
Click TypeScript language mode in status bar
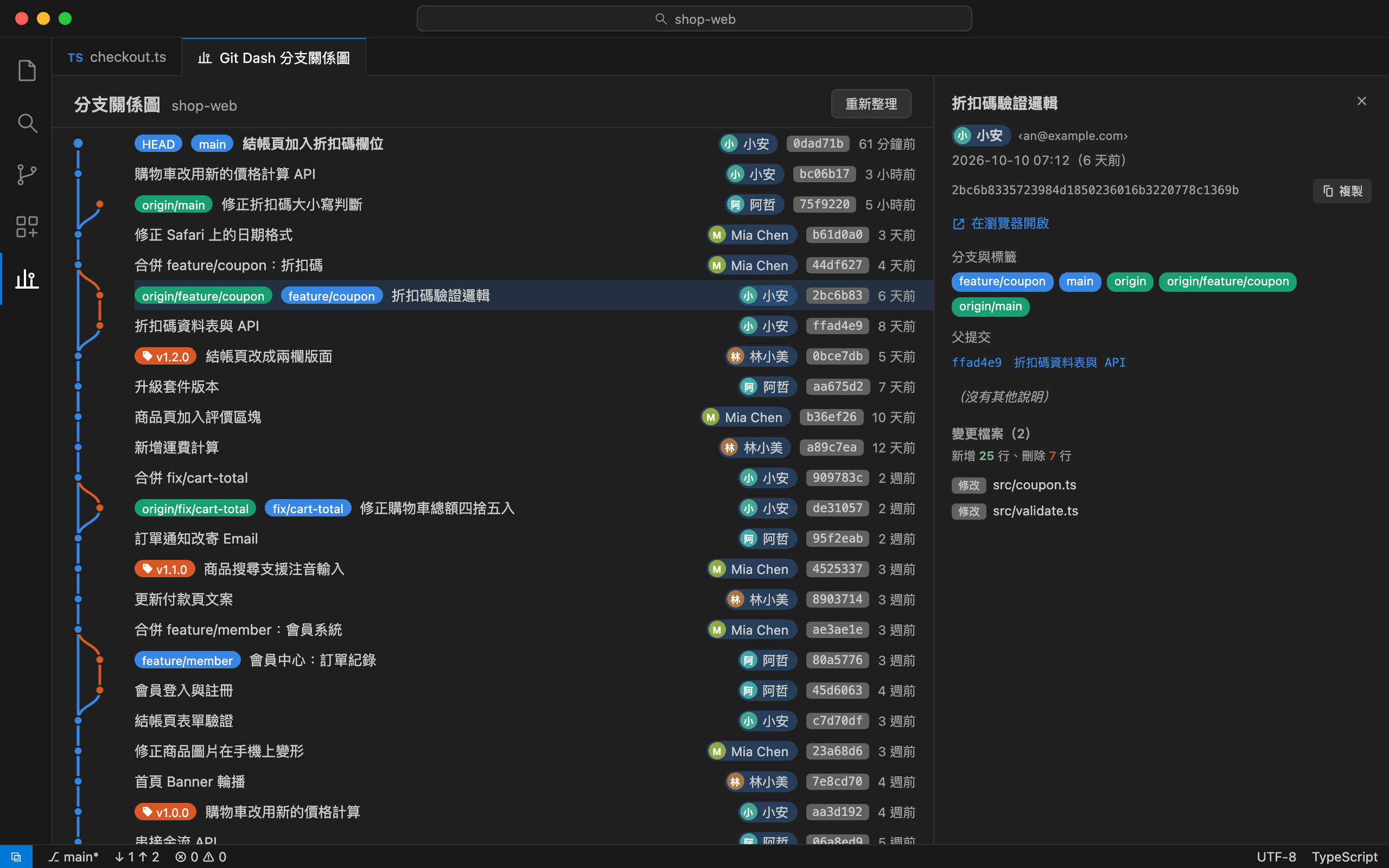(x=1344, y=857)
